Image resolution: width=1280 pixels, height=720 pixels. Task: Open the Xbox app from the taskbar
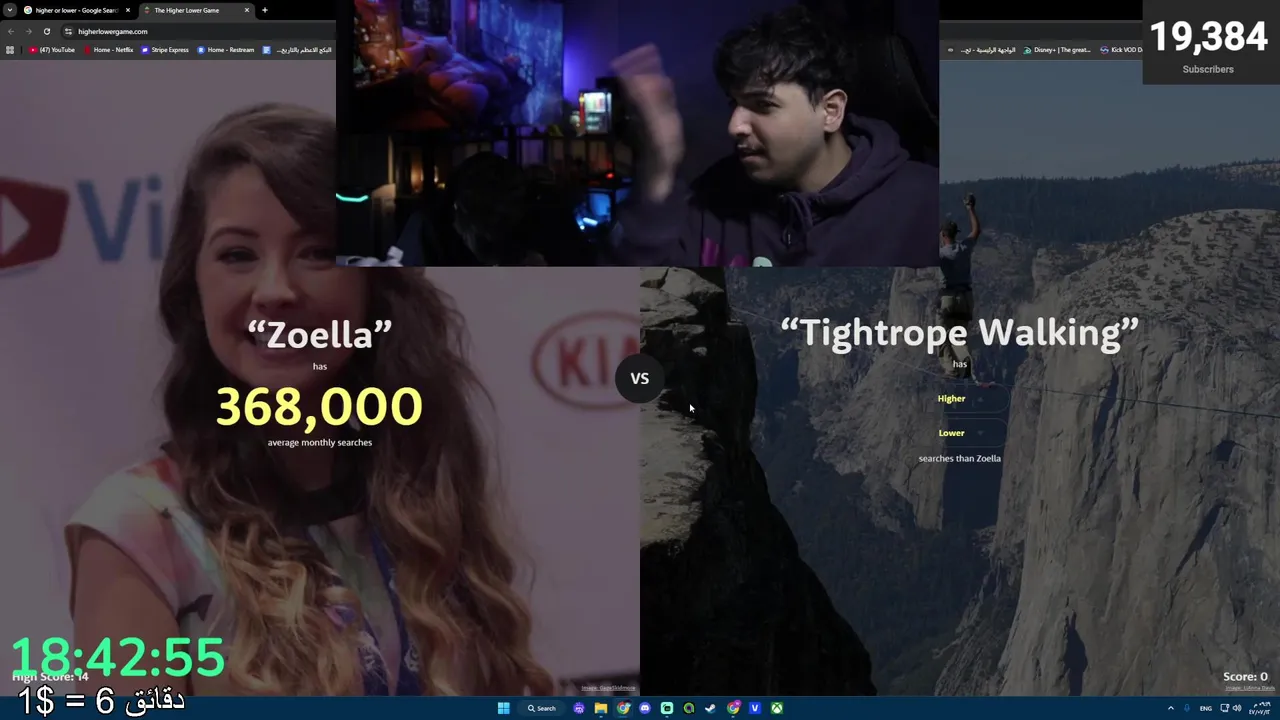coord(776,708)
